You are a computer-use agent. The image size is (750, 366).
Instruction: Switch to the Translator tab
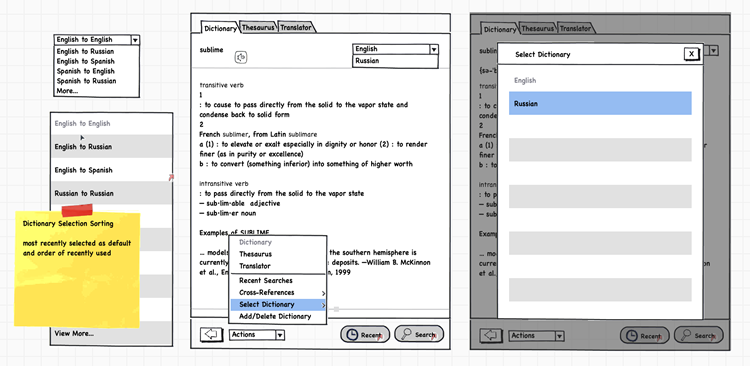(x=297, y=28)
